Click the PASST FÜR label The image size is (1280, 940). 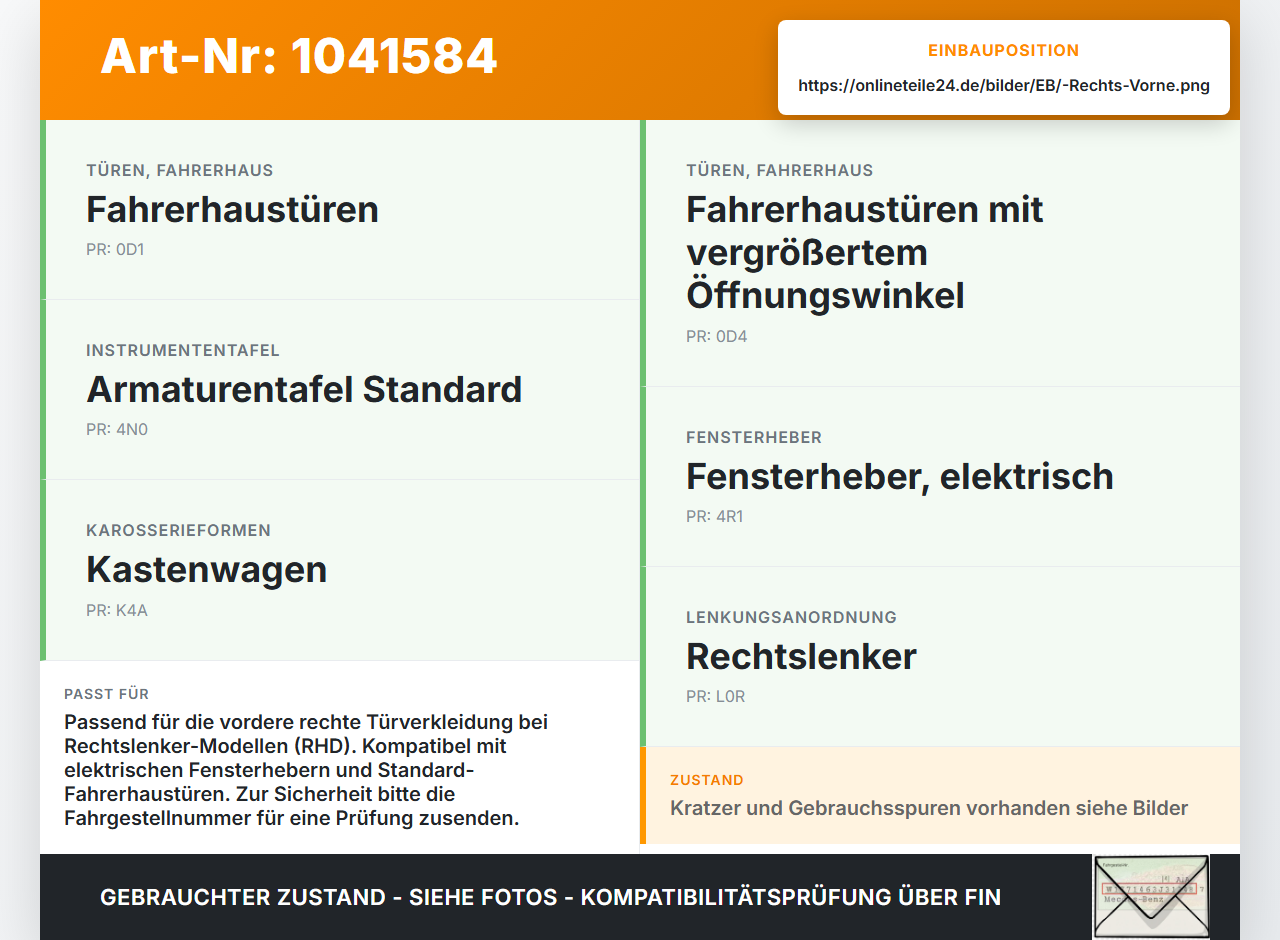coord(107,694)
